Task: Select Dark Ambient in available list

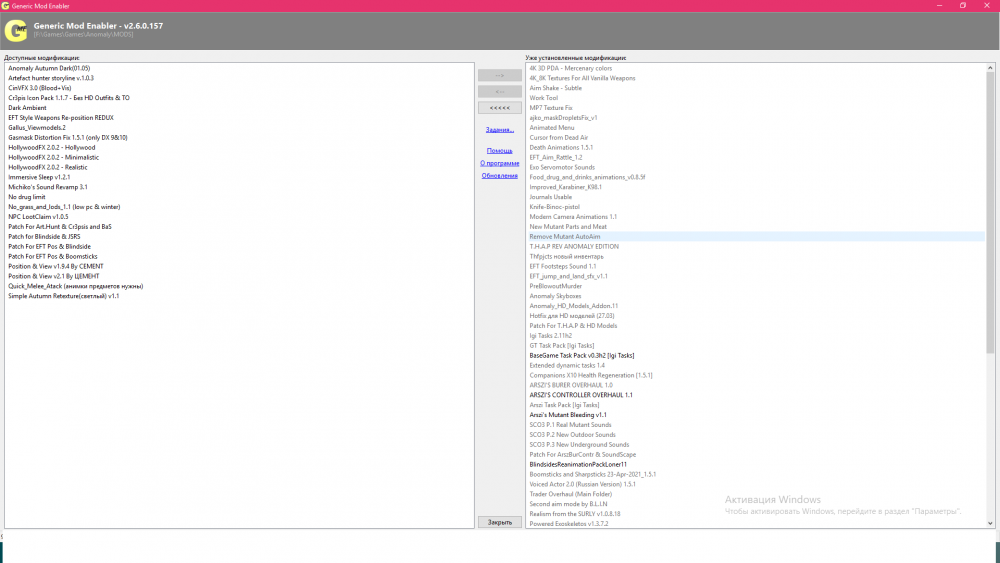Action: pyautogui.click(x=28, y=108)
